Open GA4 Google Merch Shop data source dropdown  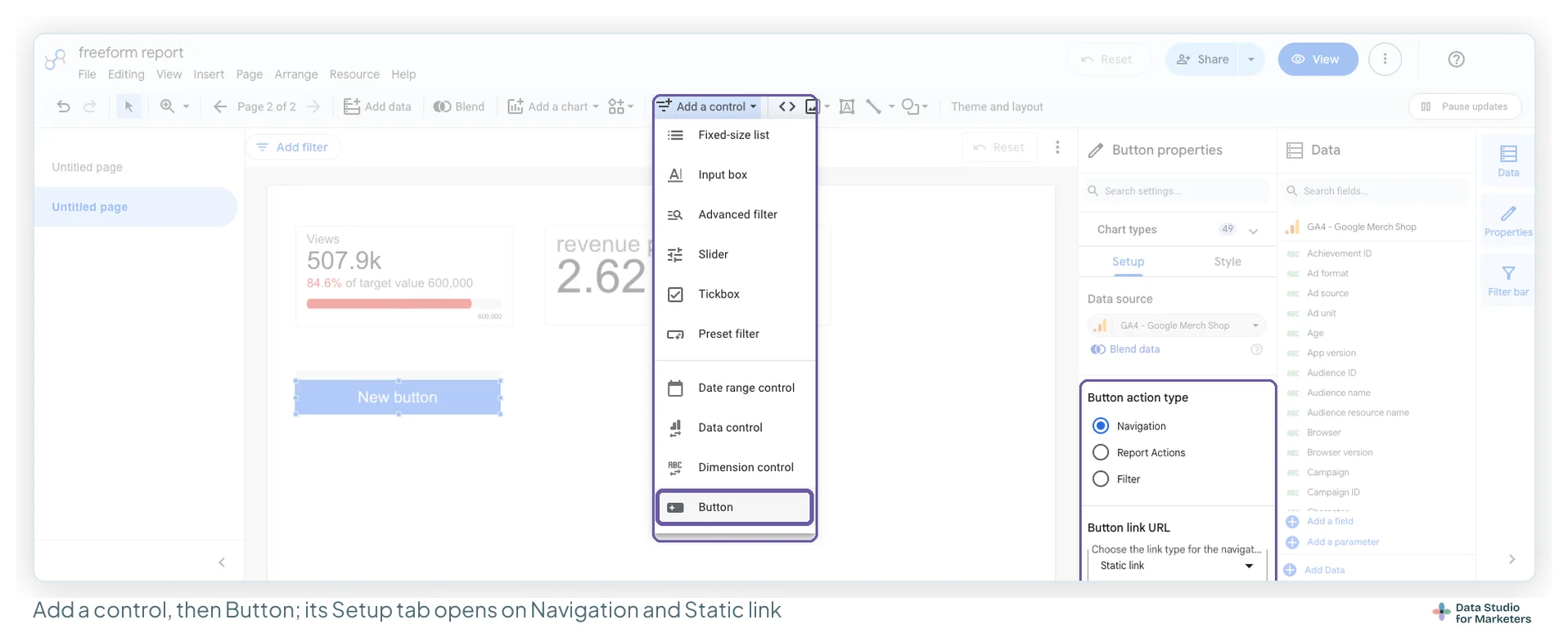click(x=1176, y=325)
